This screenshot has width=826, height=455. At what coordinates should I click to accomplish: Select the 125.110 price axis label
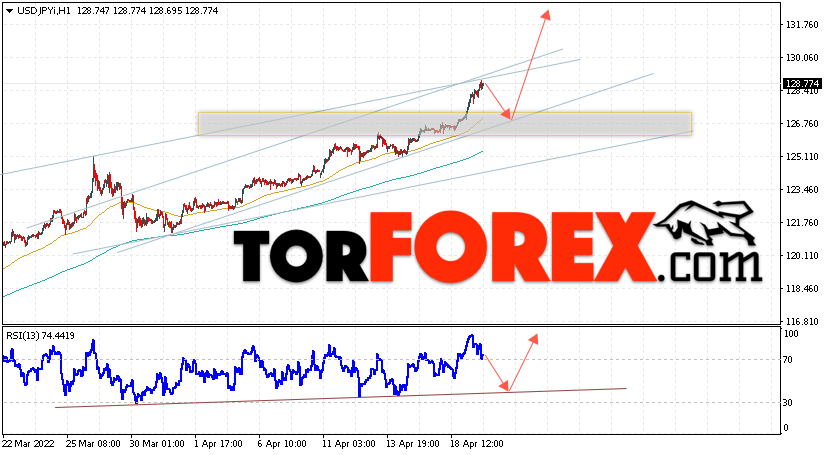tap(802, 157)
